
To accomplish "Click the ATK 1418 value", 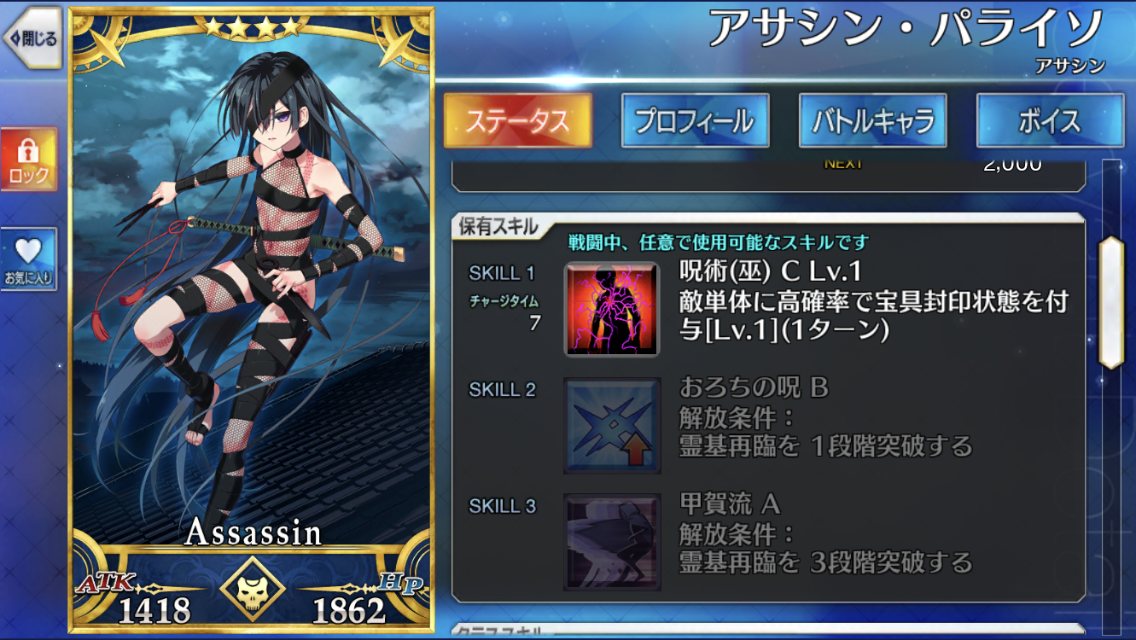I will pos(154,610).
